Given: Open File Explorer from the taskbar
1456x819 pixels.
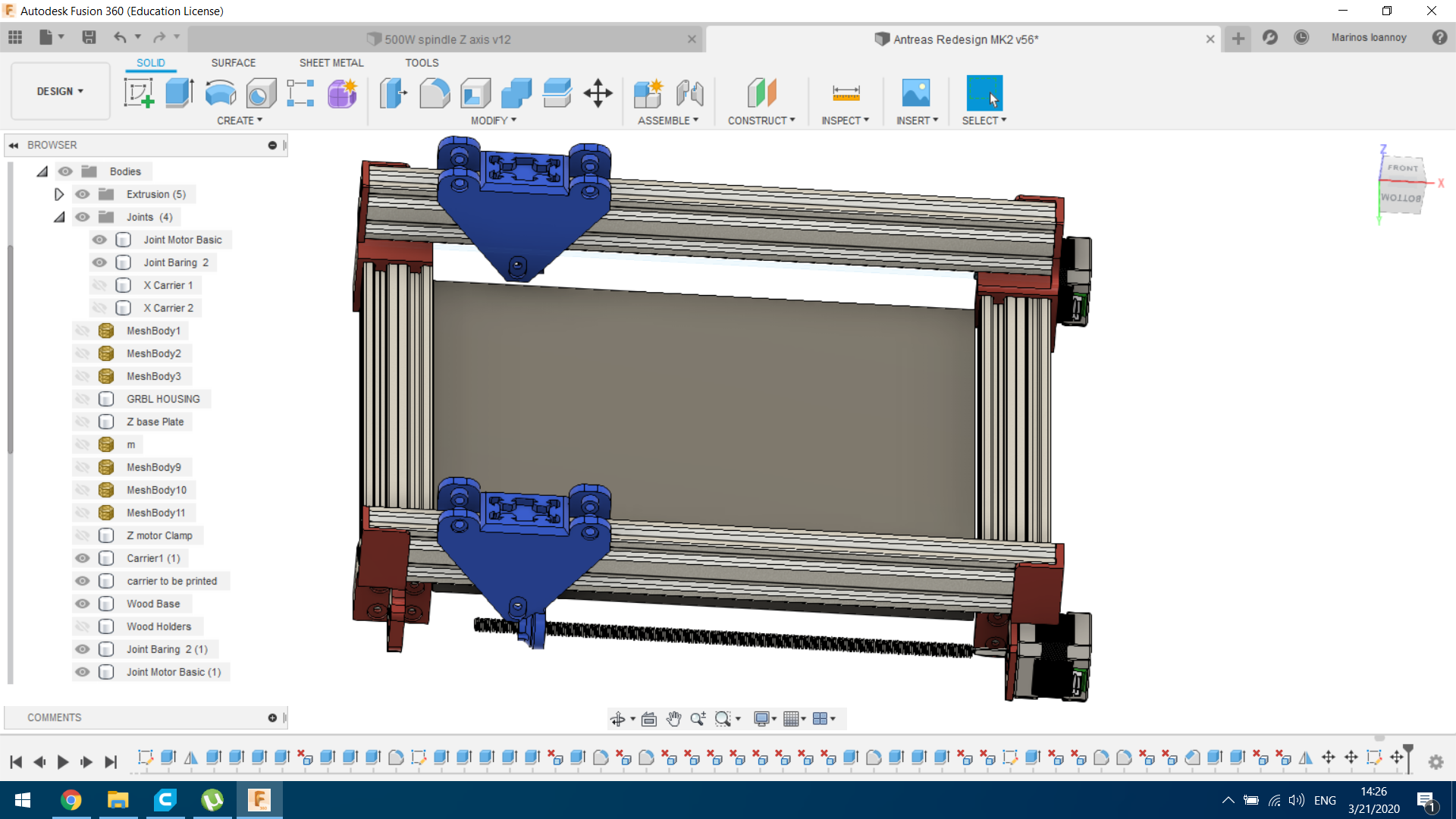Looking at the screenshot, I should coord(118,800).
